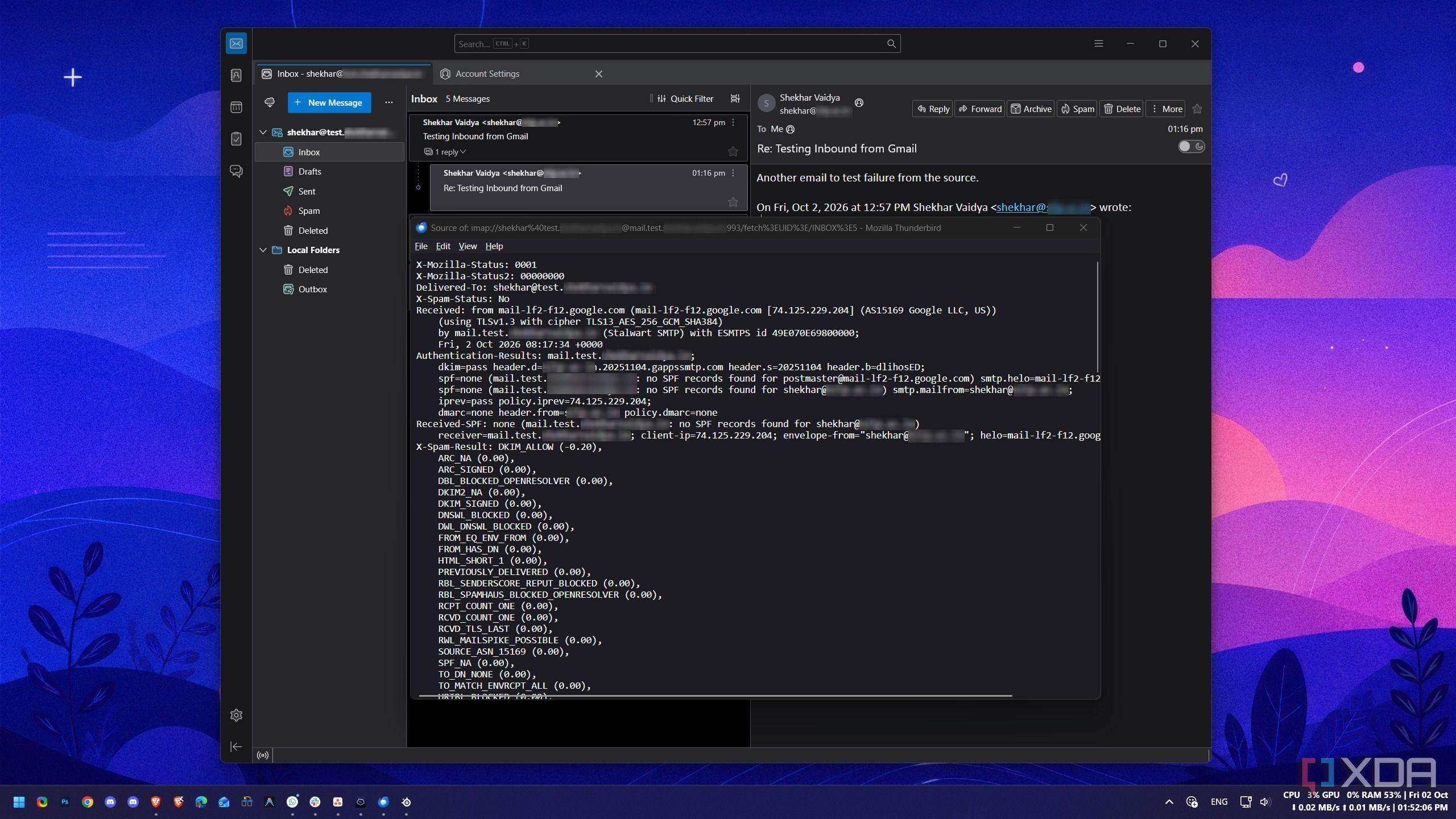Open message list display options icon

click(735, 98)
